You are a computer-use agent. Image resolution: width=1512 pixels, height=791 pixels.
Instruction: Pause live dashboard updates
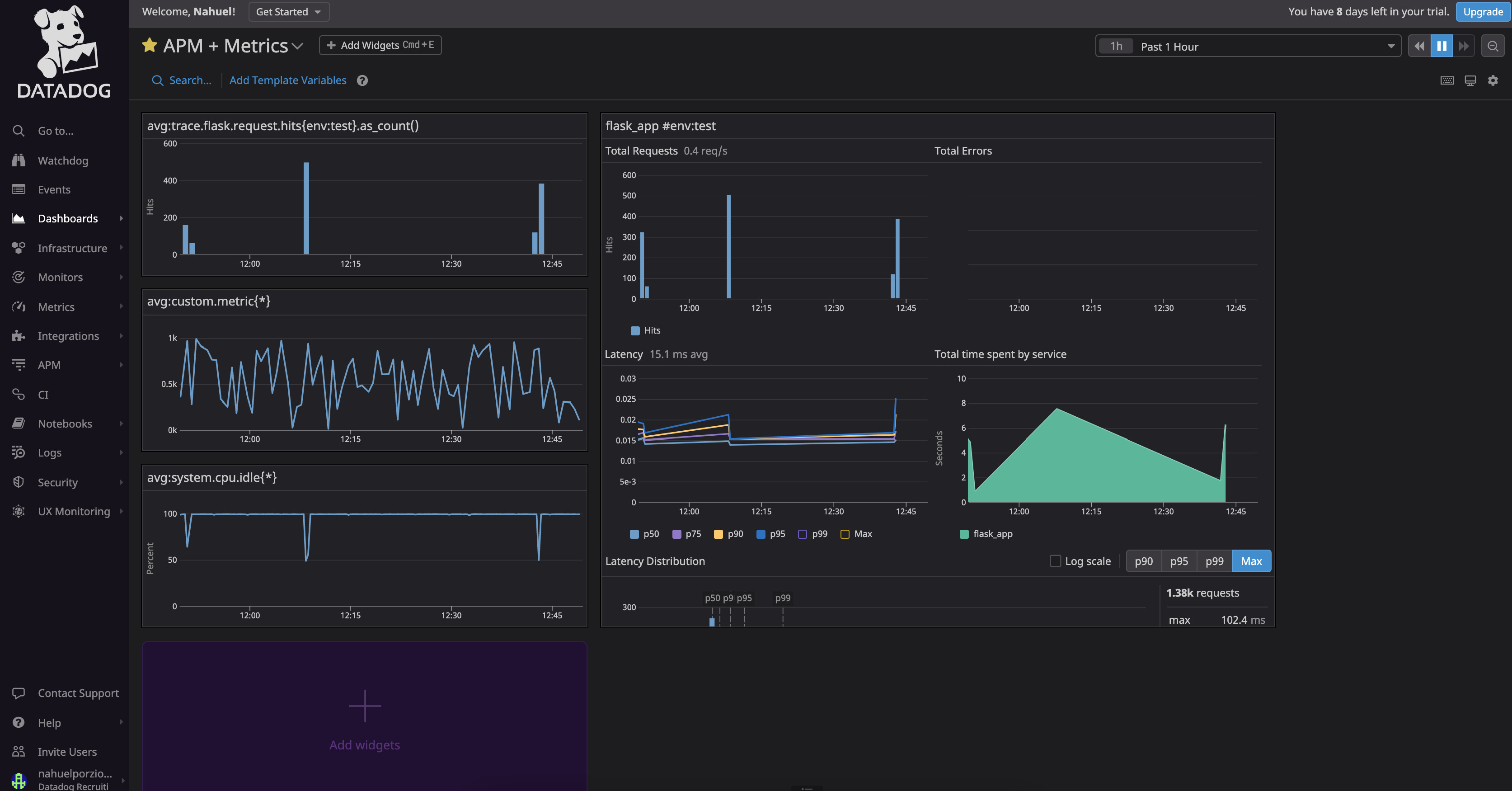point(1441,46)
